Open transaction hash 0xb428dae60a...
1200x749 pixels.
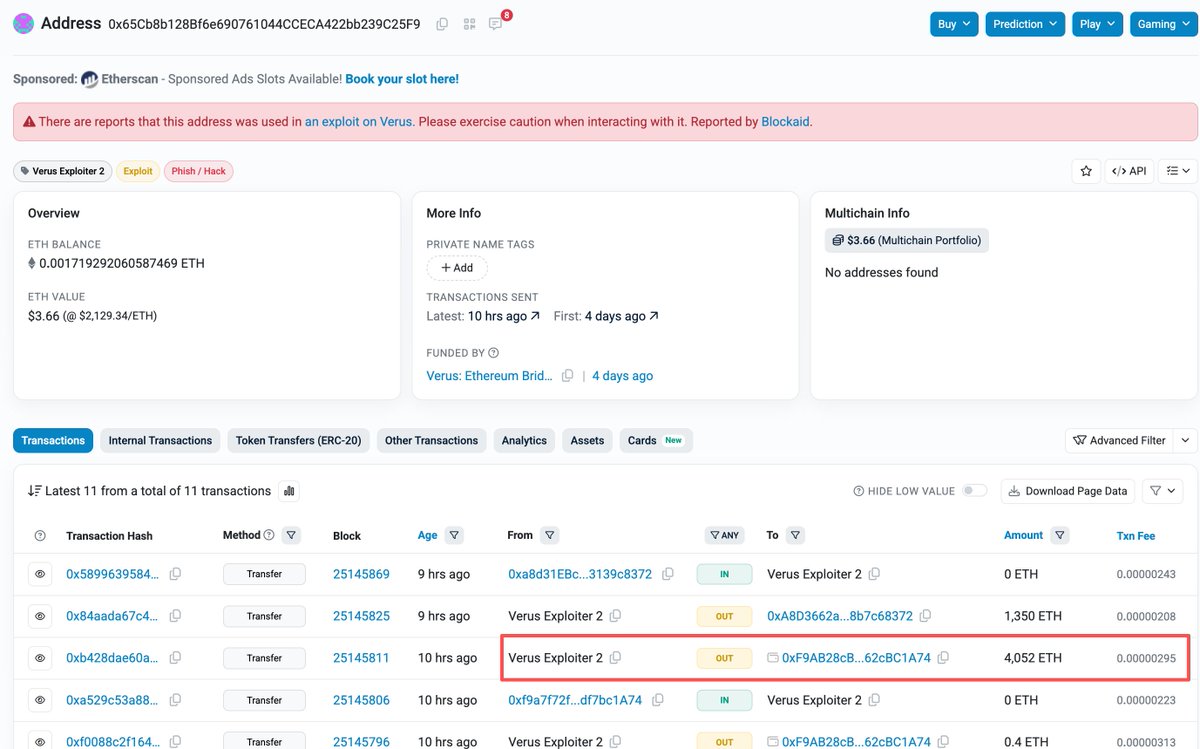point(112,658)
